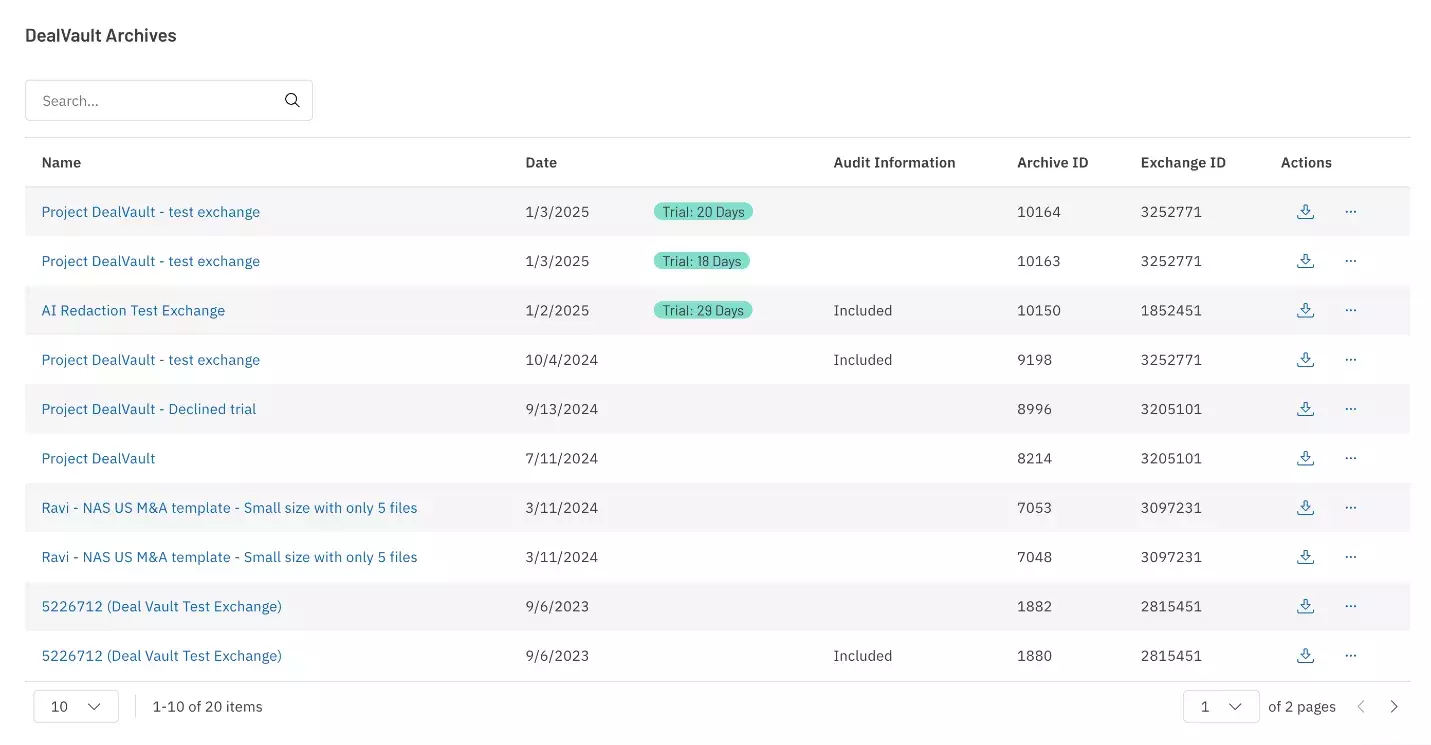Open more actions for archive 8214

(1351, 458)
